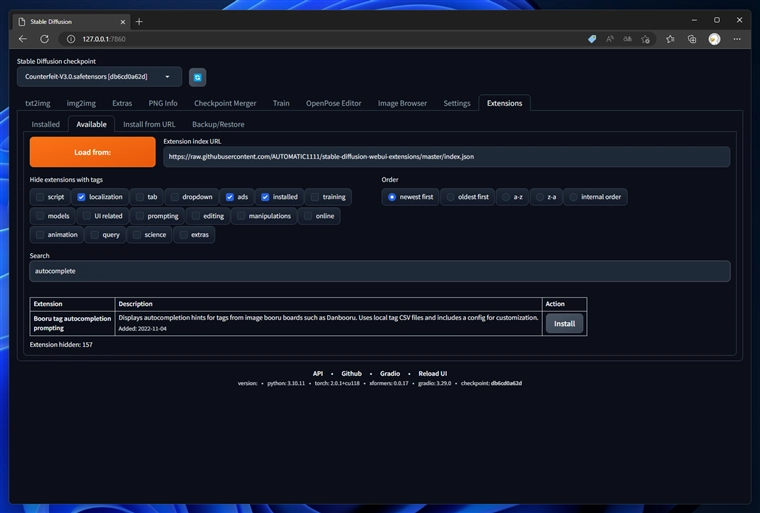Image resolution: width=760 pixels, height=513 pixels.
Task: Select oldest first order
Action: [450, 197]
